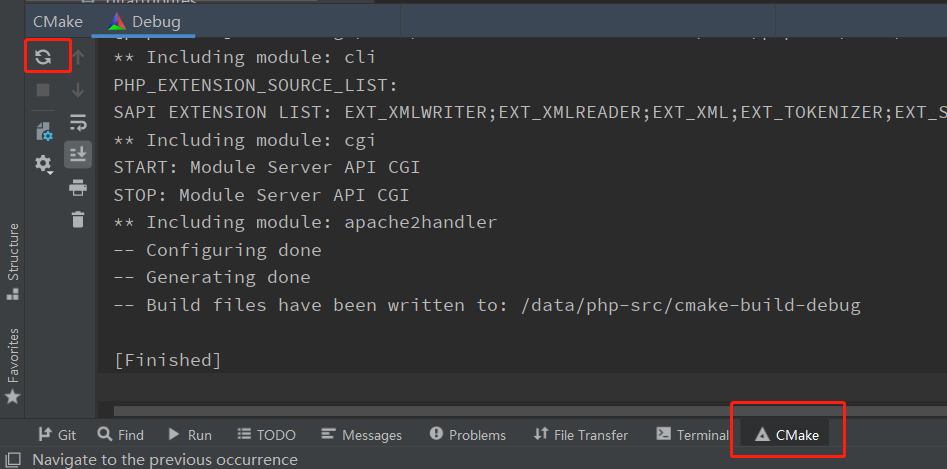947x469 pixels.
Task: Click the Stop icon in CMake toolbar
Action: coord(43,90)
